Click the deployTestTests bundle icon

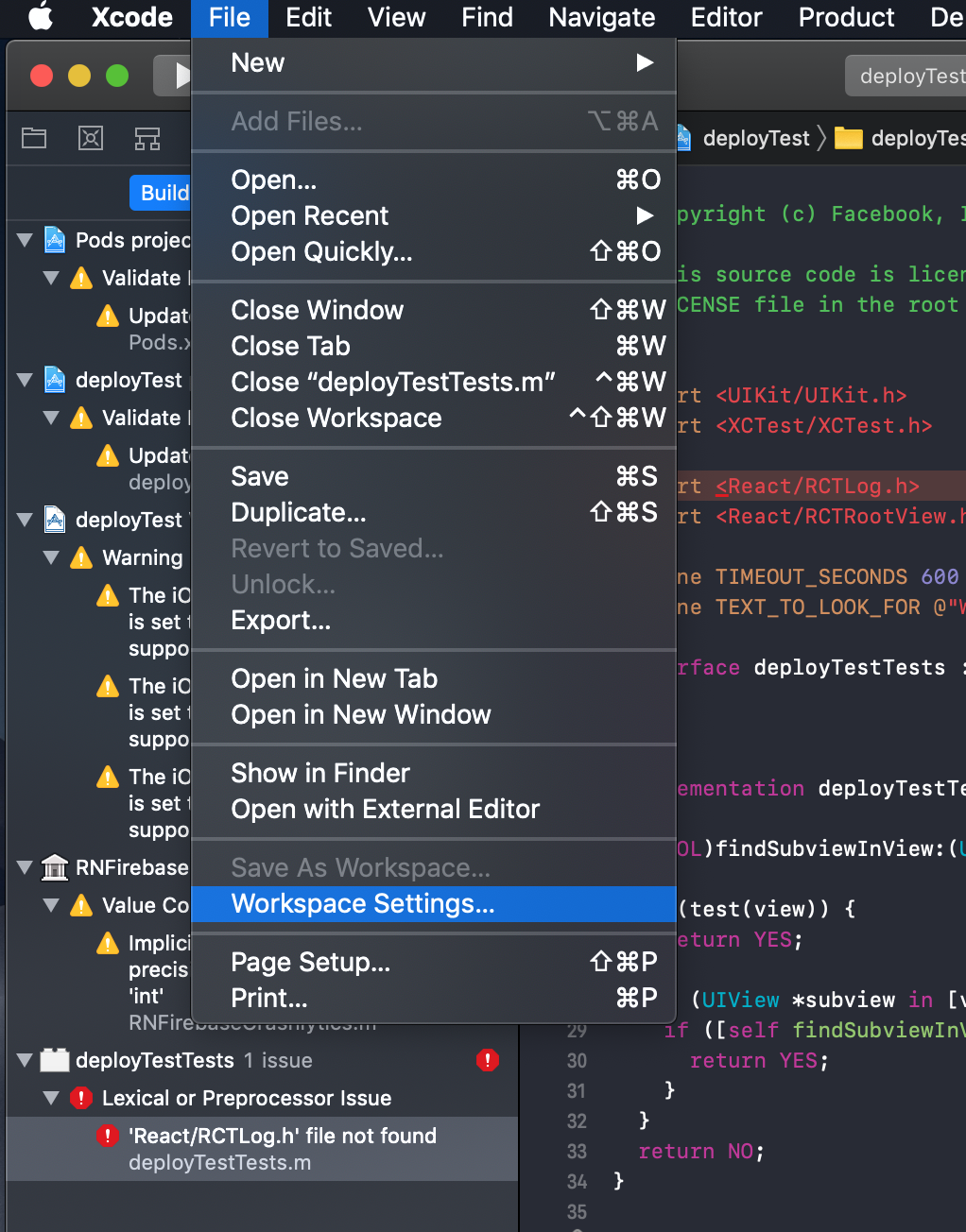point(55,1060)
